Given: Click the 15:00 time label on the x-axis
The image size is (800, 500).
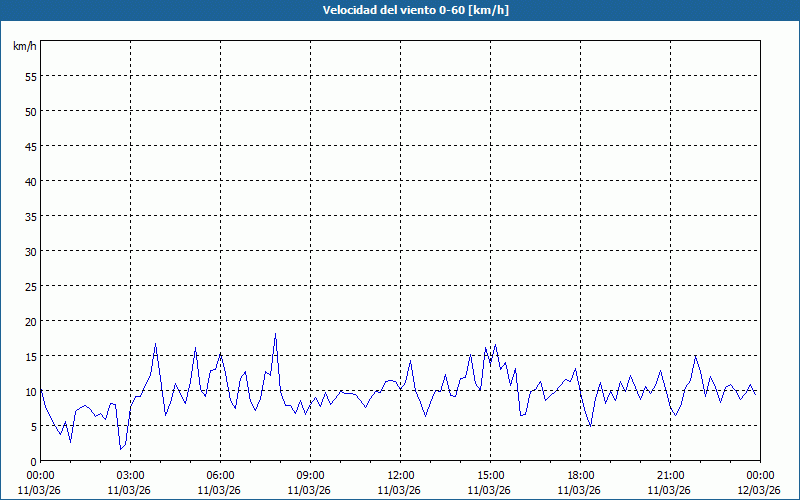Looking at the screenshot, I should pyautogui.click(x=490, y=475).
